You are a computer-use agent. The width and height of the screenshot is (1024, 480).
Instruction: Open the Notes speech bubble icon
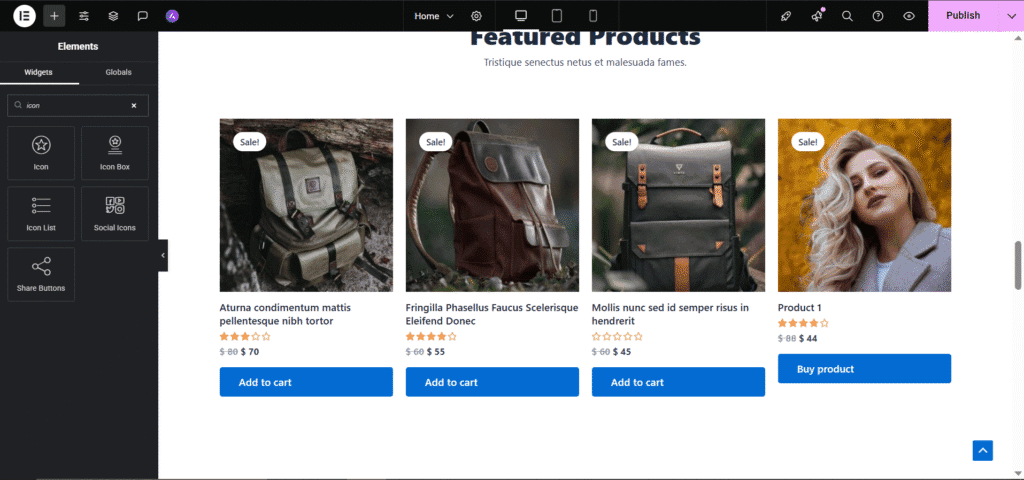(x=143, y=16)
